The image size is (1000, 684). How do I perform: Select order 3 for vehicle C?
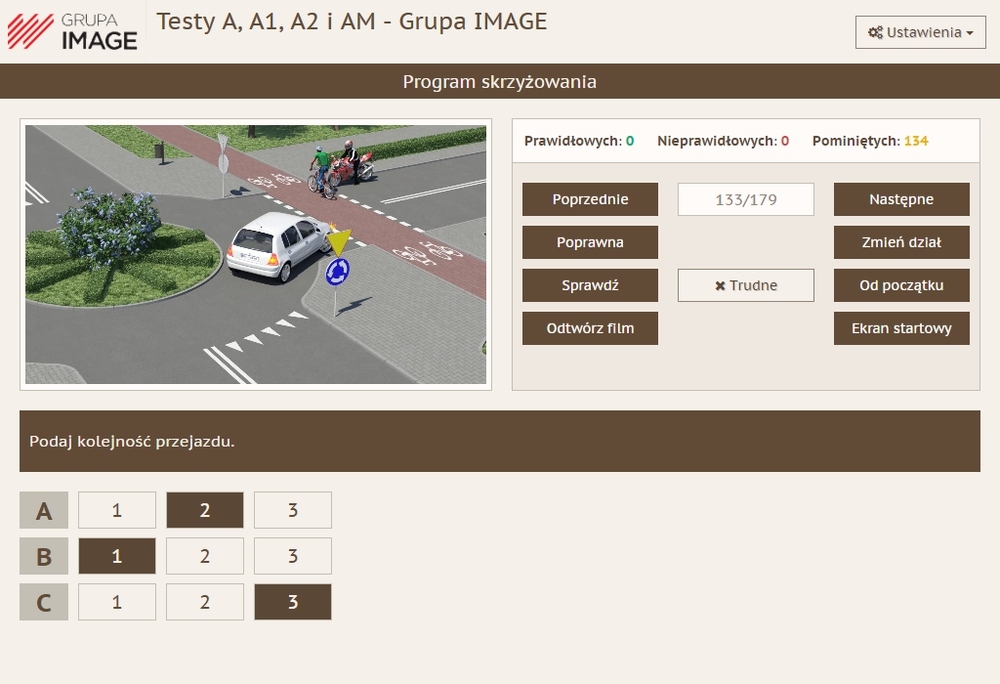(293, 602)
